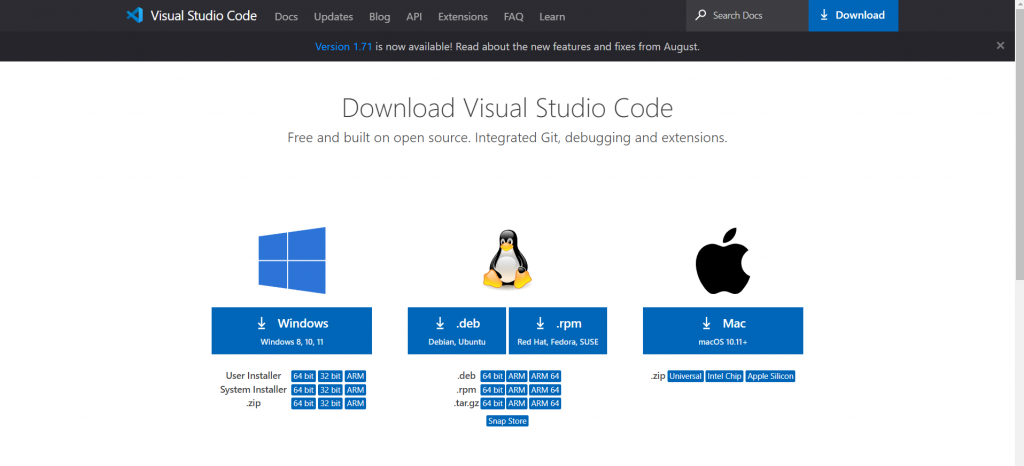The width and height of the screenshot is (1024, 466).
Task: Download the .rpm package for Red Hat
Action: (558, 331)
